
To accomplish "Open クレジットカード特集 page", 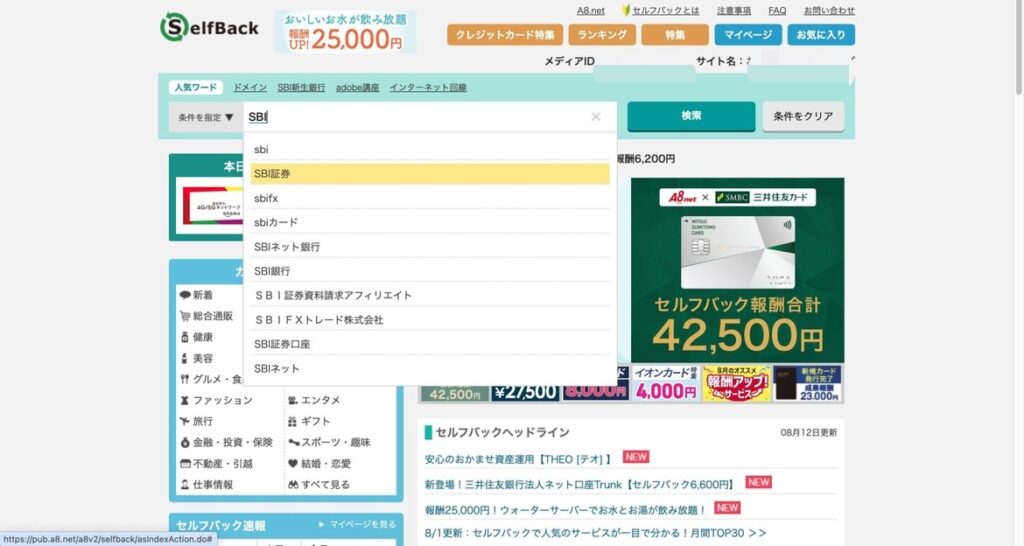I will point(505,35).
